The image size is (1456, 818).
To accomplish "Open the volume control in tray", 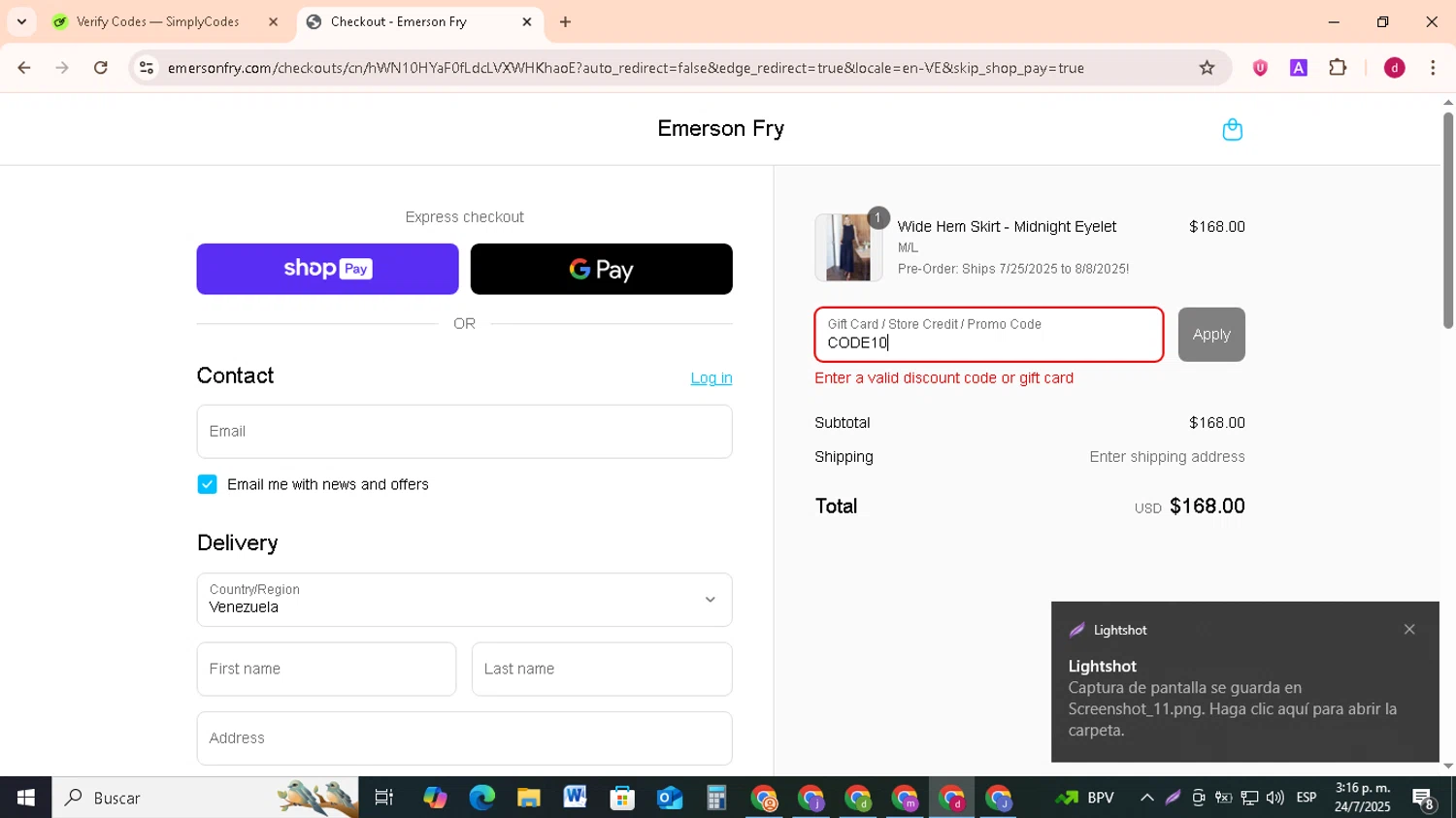I will coord(1274,798).
